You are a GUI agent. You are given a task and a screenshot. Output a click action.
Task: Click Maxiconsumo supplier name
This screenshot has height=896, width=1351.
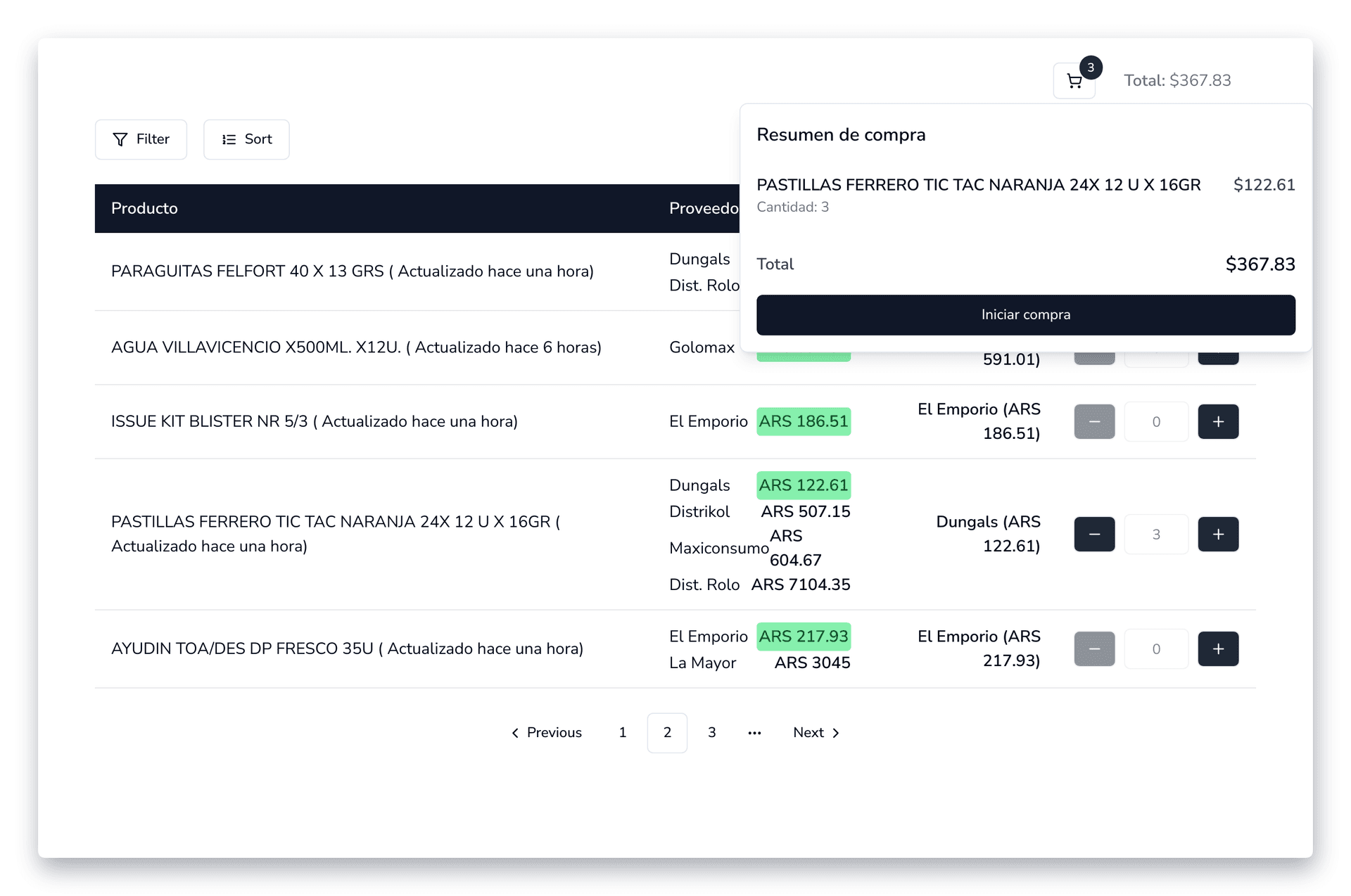(719, 549)
